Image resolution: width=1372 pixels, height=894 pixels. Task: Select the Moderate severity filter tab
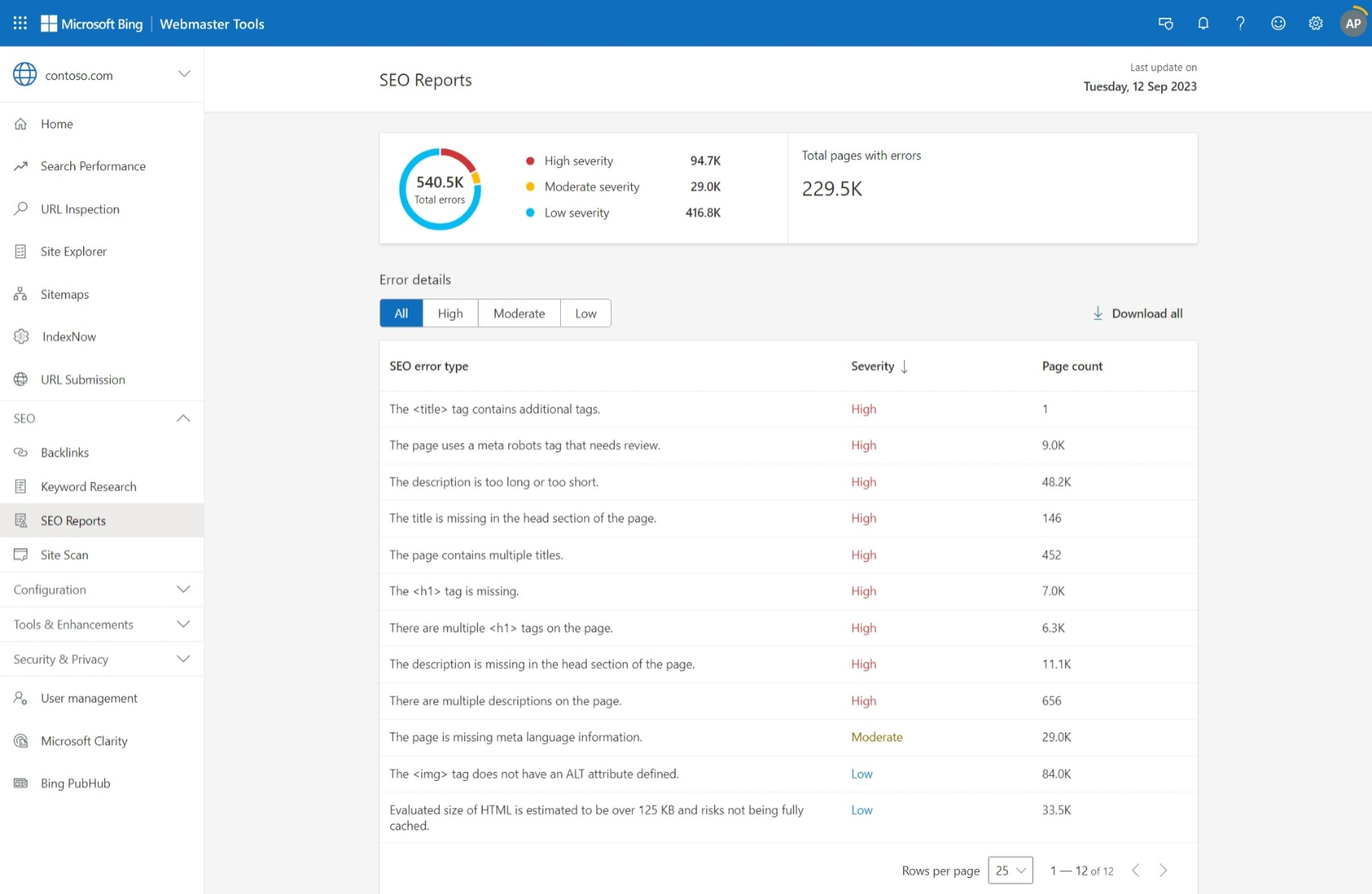coord(519,314)
